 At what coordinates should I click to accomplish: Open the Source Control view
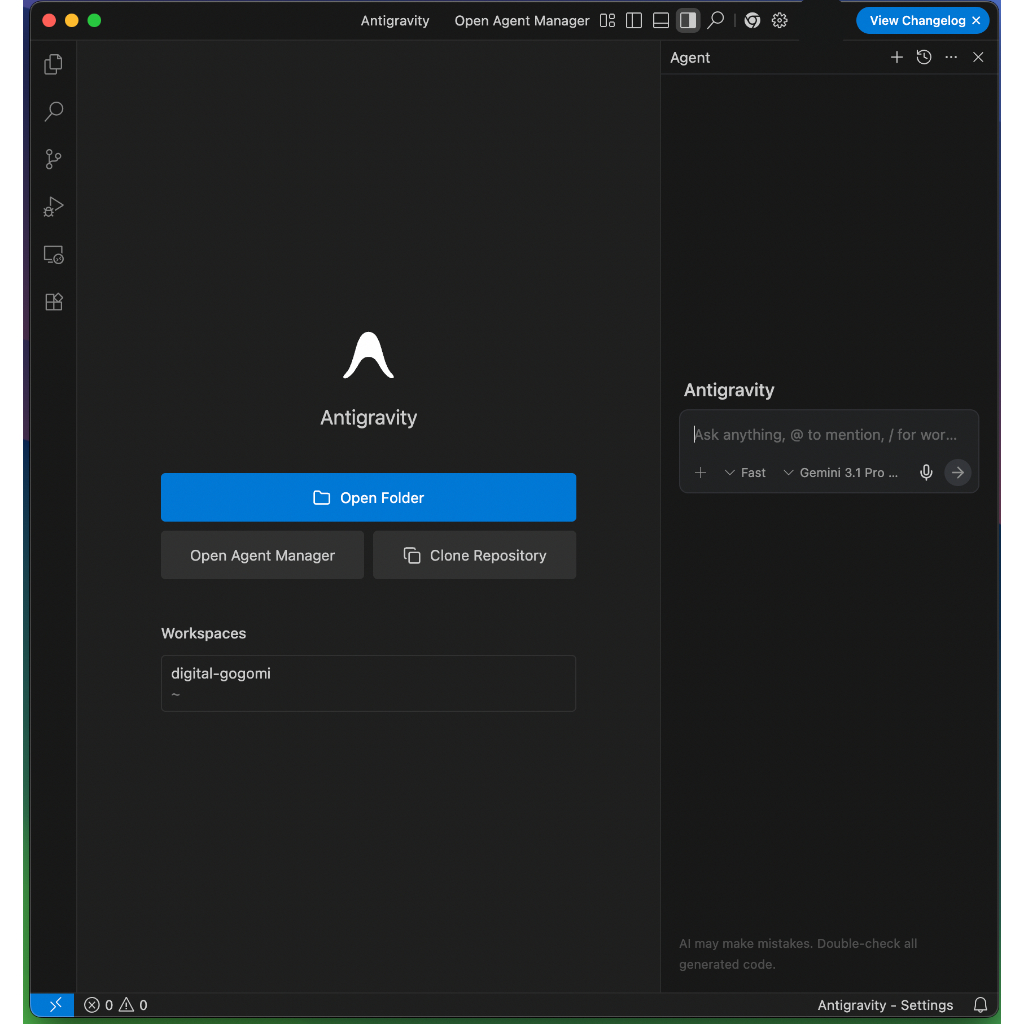pyautogui.click(x=54, y=159)
